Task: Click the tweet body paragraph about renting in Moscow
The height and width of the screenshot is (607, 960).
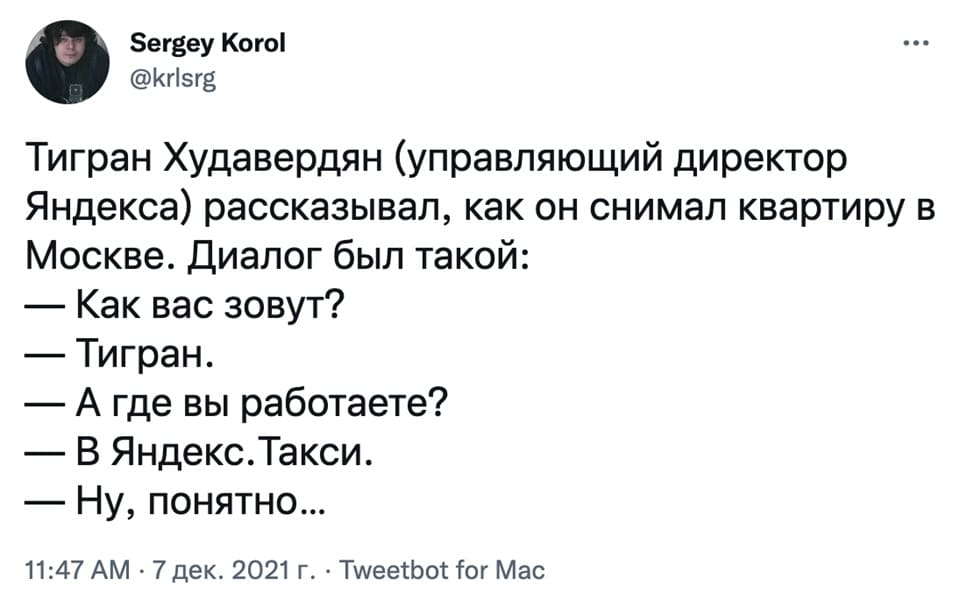Action: coord(400,205)
